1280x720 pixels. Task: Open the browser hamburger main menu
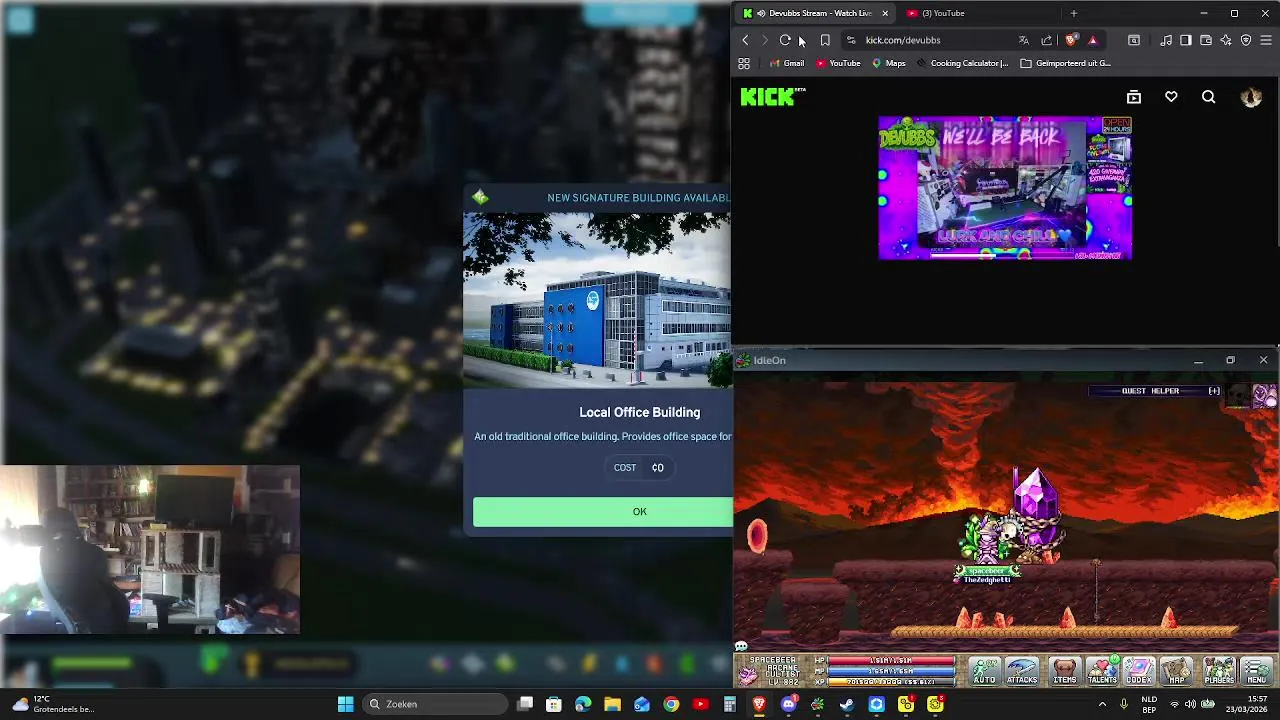coord(1266,40)
